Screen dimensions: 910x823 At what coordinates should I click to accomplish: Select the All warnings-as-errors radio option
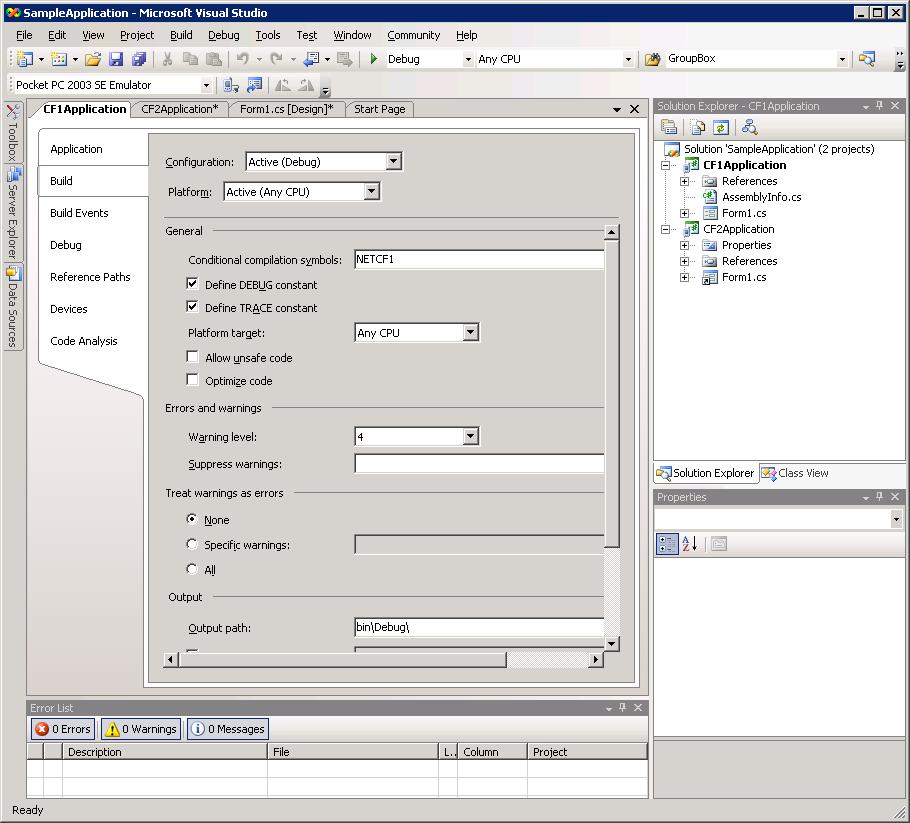point(192,570)
